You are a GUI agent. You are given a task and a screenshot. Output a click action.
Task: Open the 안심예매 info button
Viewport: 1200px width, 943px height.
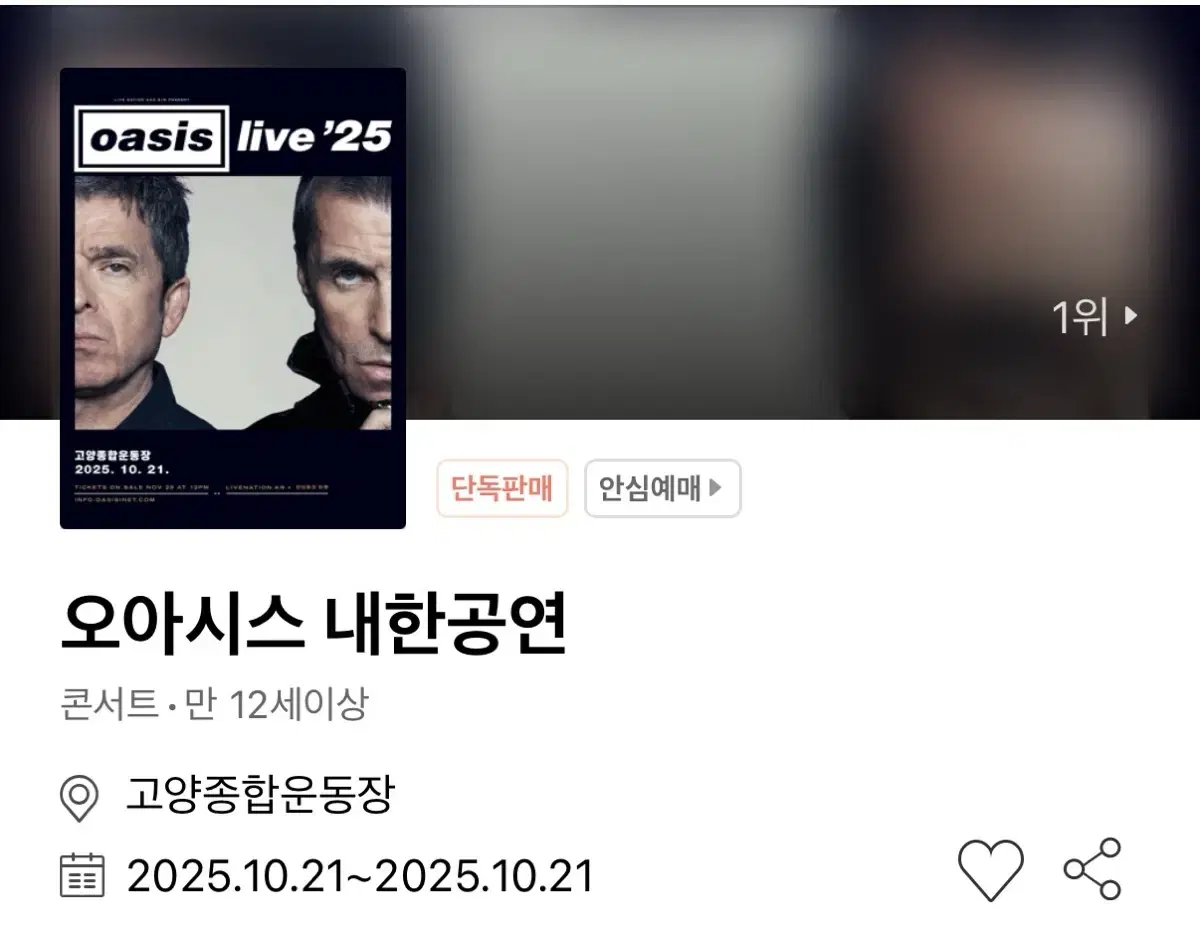point(662,489)
